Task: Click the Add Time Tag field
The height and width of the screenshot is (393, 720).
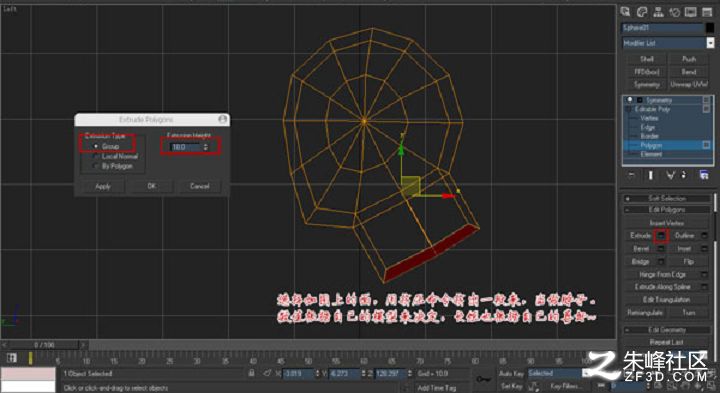Action: 437,387
